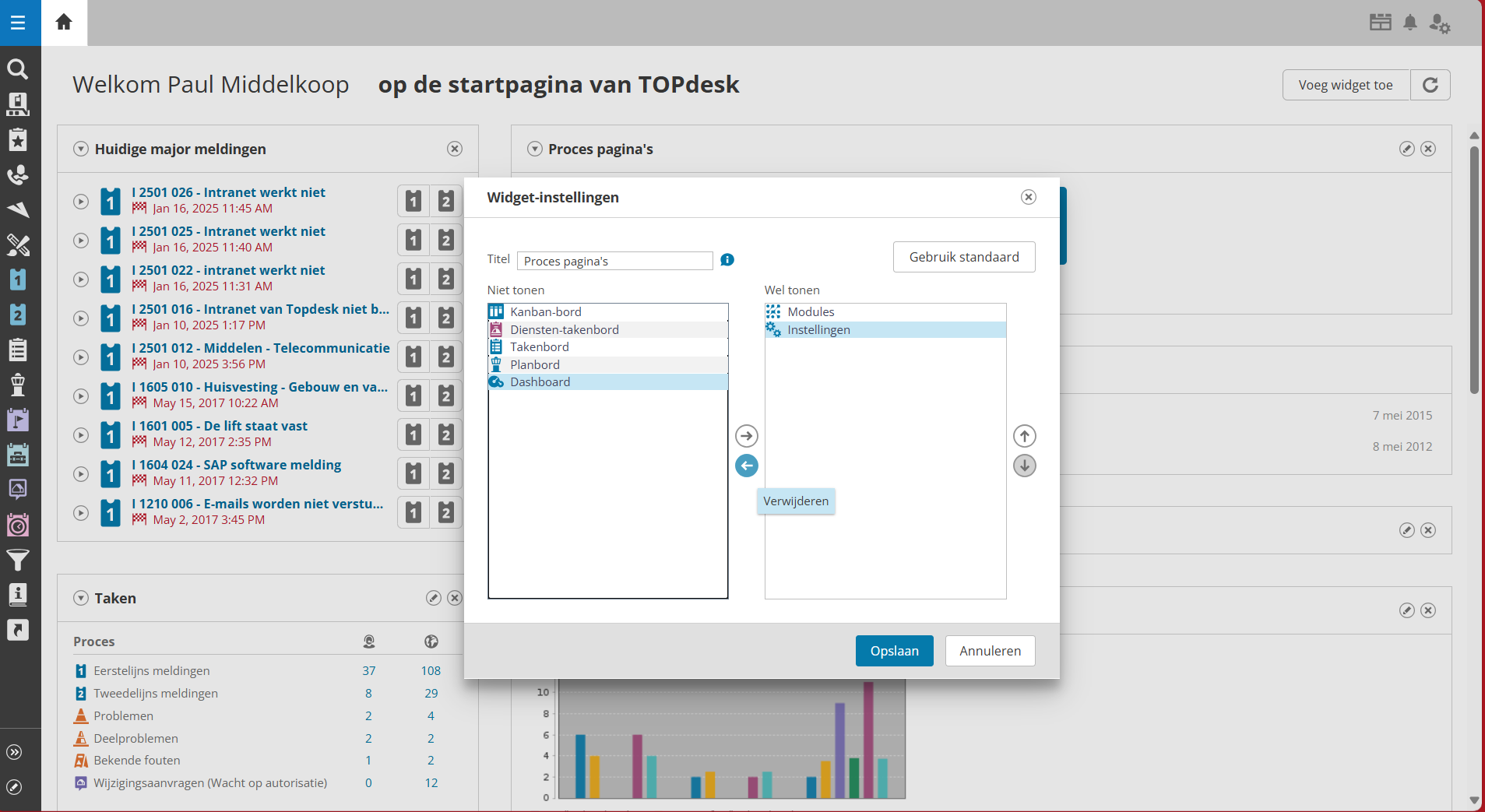
Task: Click the move-left Verwijderen arrow button
Action: point(746,466)
